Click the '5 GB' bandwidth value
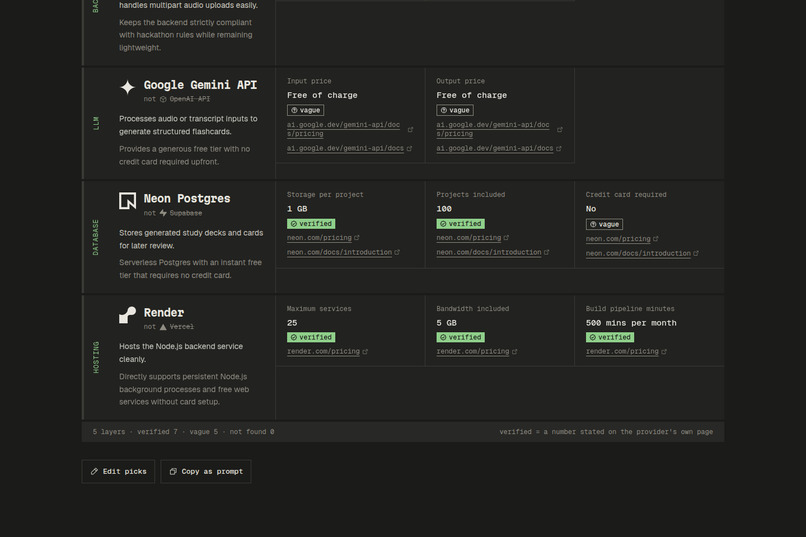This screenshot has width=806, height=537. point(447,323)
